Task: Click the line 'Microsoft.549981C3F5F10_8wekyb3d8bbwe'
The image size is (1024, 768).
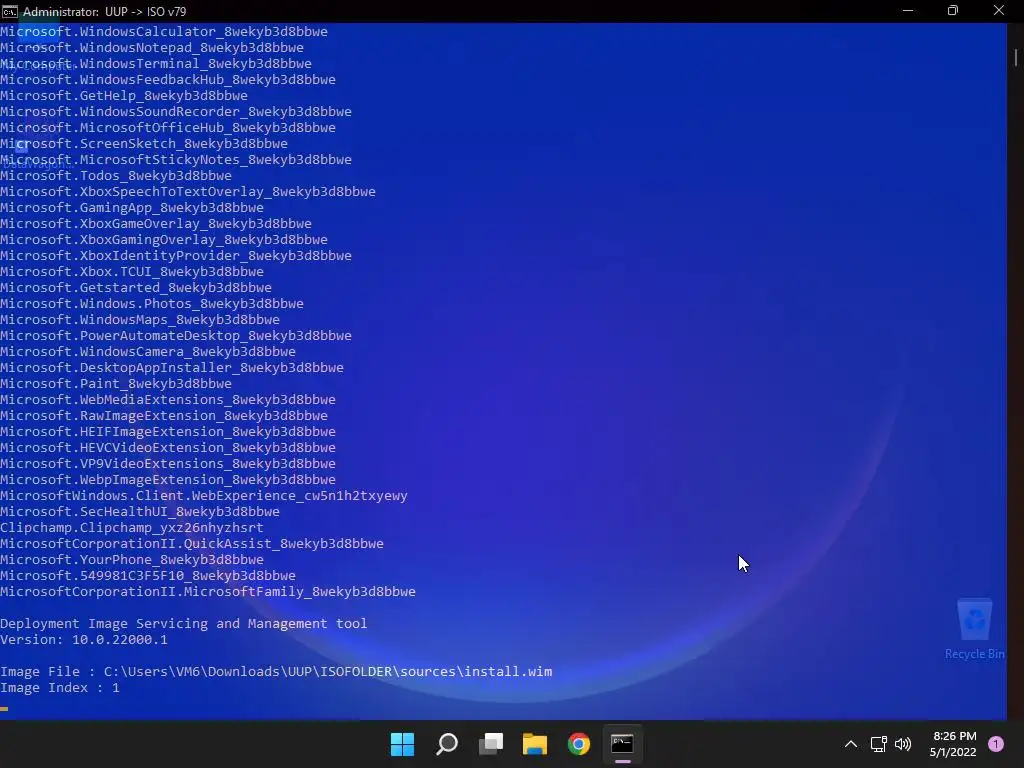Action: pyautogui.click(x=148, y=575)
